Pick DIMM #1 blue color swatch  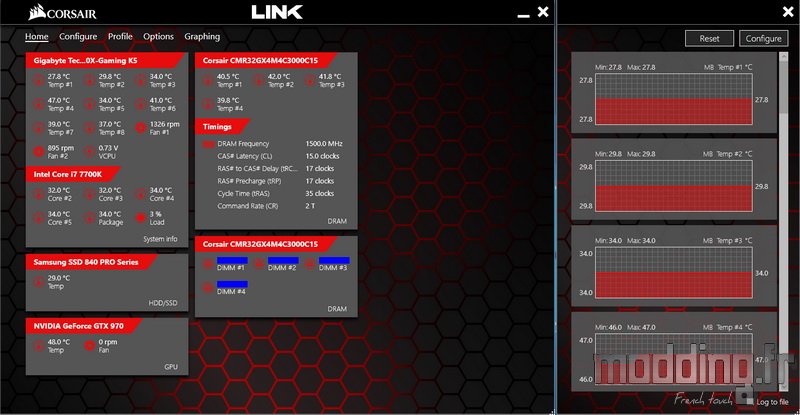[232, 260]
